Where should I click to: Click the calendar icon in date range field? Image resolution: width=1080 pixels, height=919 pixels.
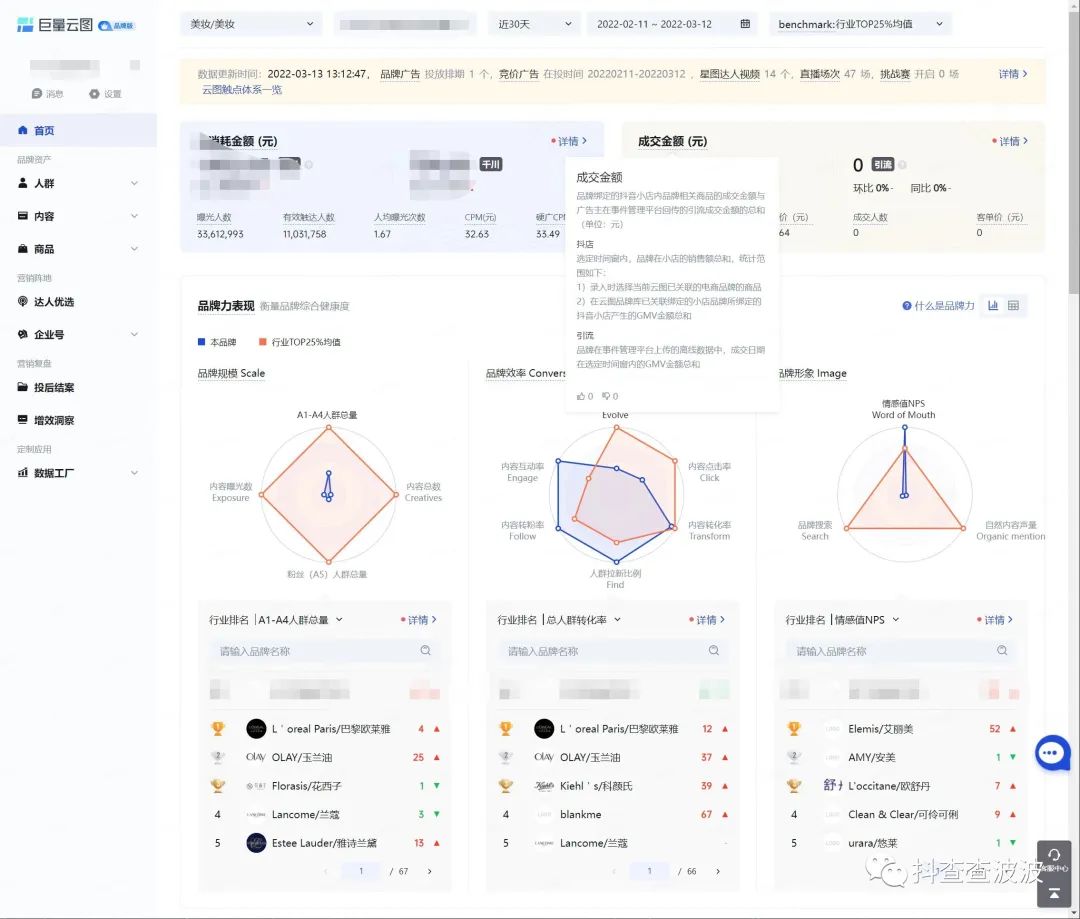coord(745,24)
